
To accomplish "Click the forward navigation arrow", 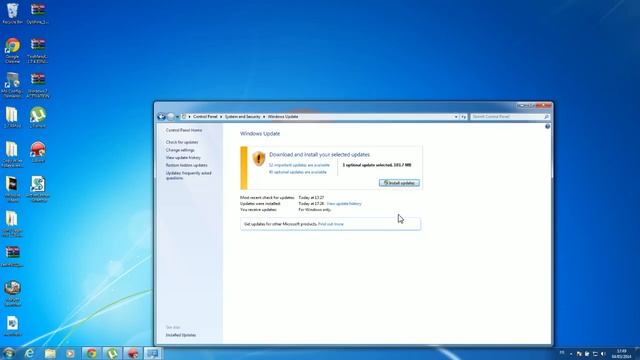I will [x=171, y=117].
